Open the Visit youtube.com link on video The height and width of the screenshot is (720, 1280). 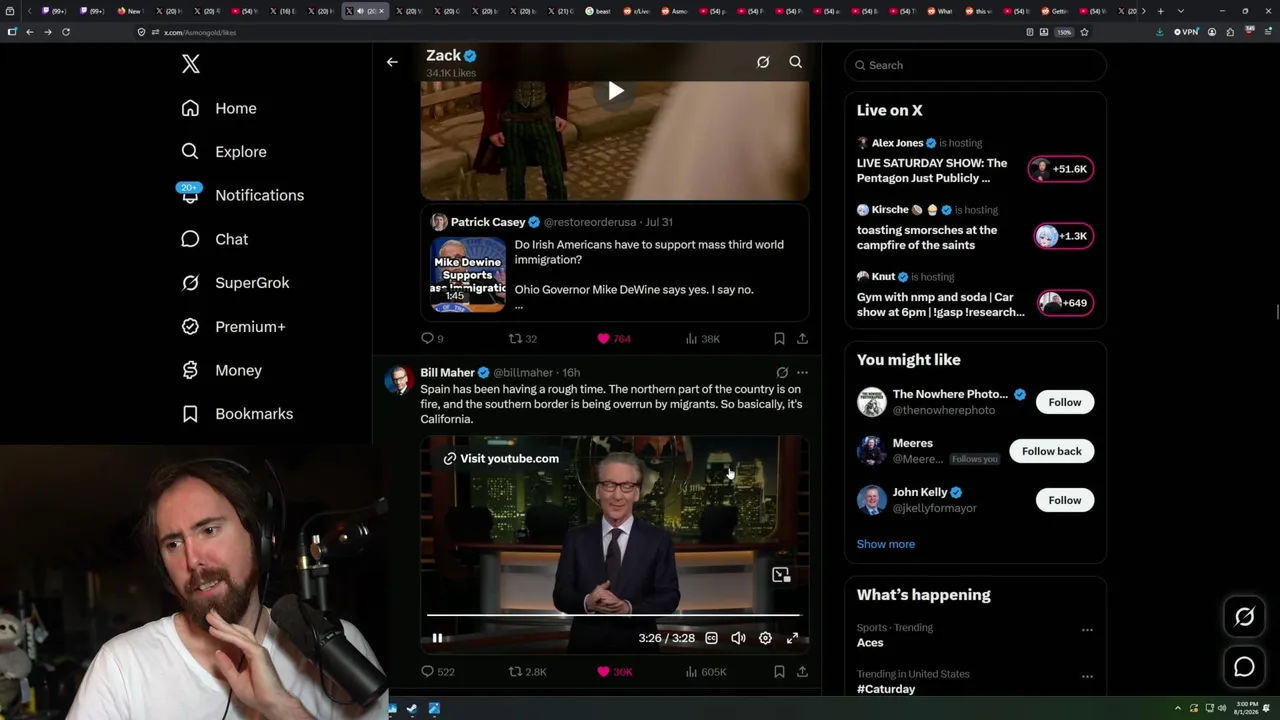[x=501, y=459]
